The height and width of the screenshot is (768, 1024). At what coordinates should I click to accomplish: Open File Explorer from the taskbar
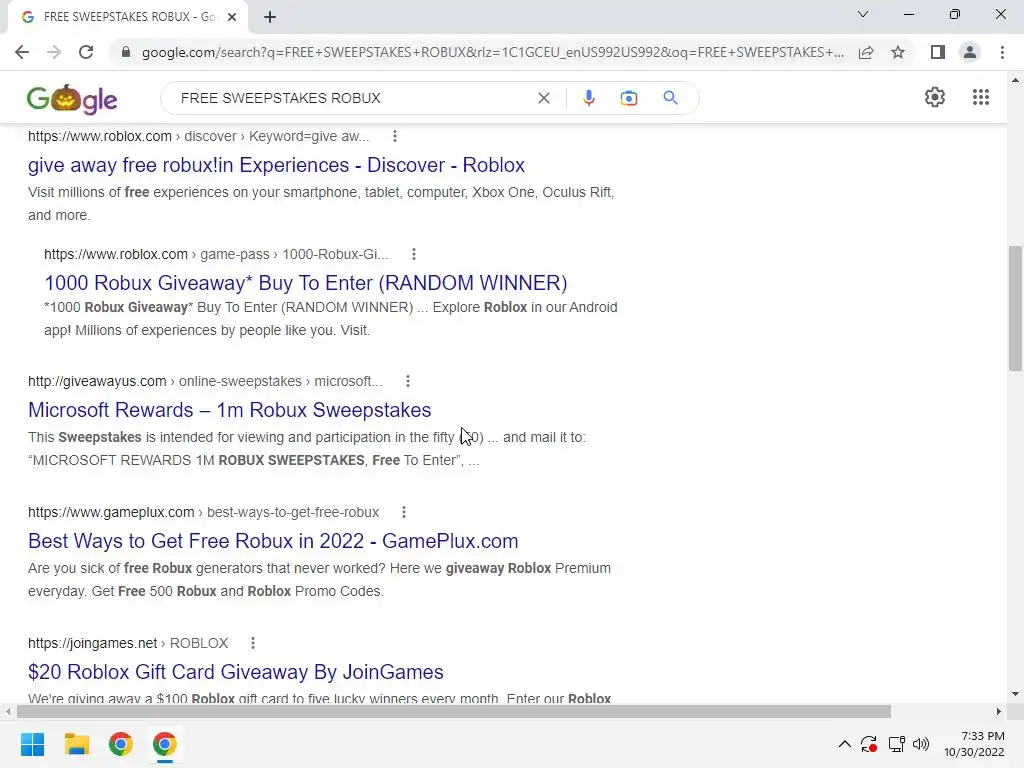point(76,744)
